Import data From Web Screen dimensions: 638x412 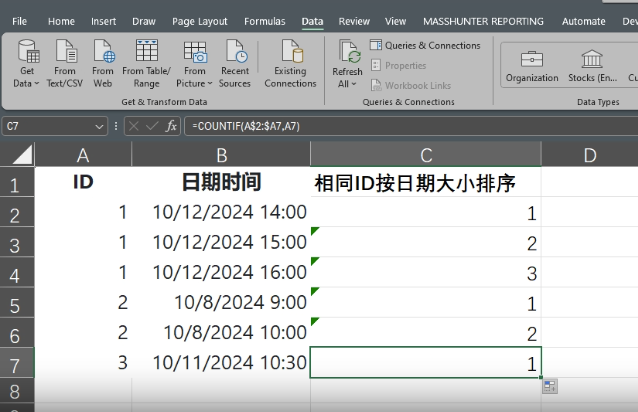(103, 64)
